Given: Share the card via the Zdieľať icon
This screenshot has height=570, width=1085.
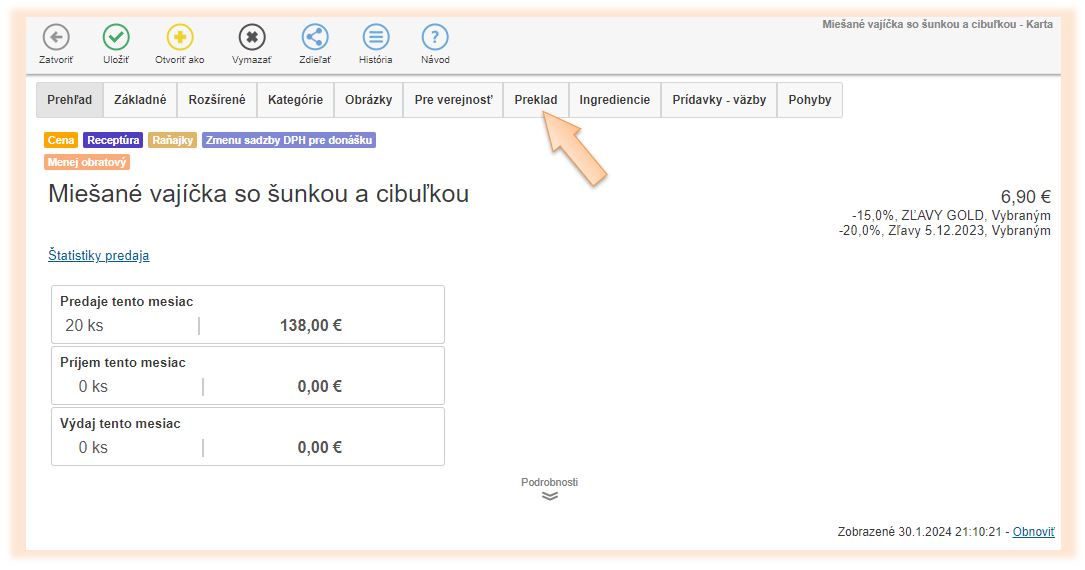Looking at the screenshot, I should click(314, 38).
